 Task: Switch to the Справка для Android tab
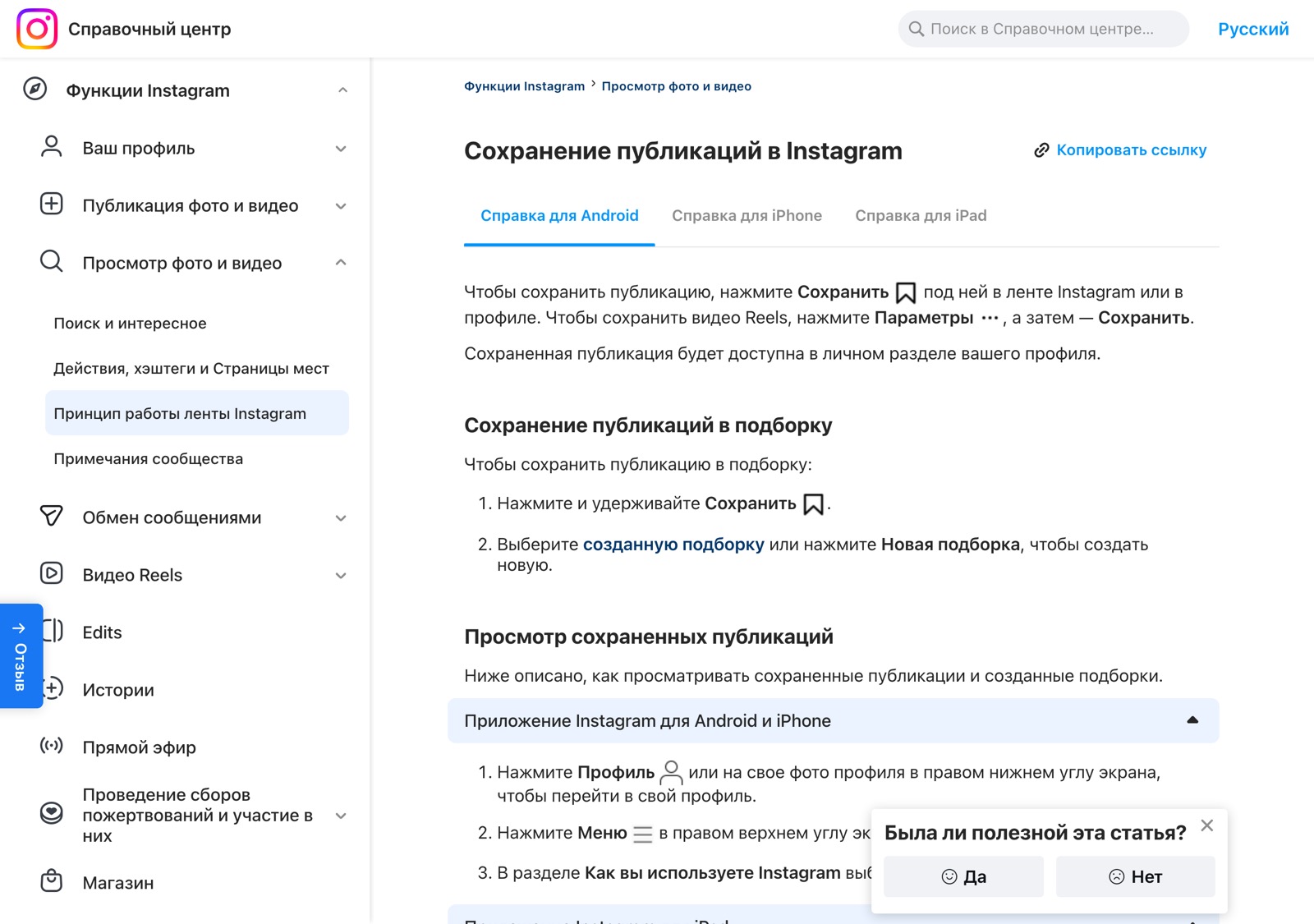tap(559, 215)
